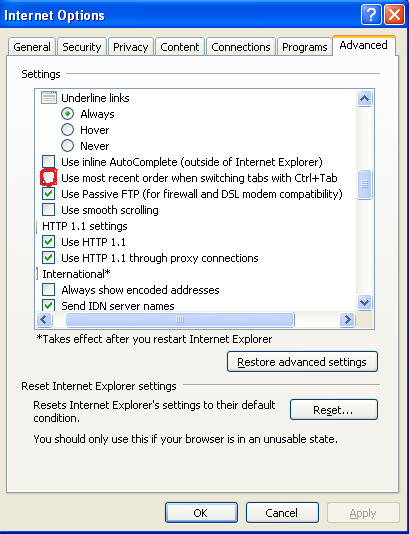Select the Never underline links option
Screen dimensions: 409x534
67,146
